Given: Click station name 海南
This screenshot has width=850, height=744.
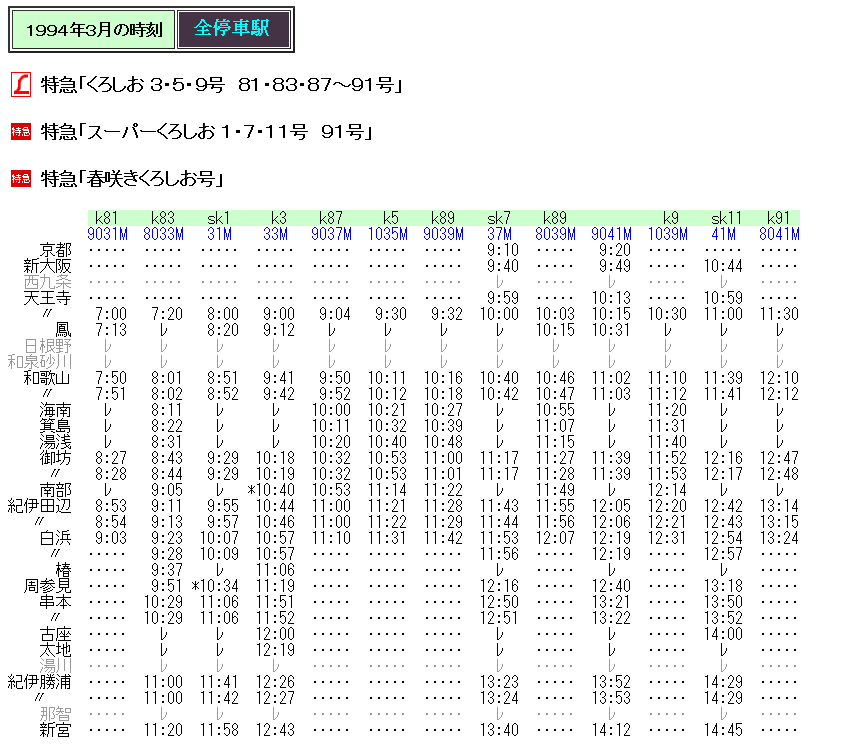Looking at the screenshot, I should [x=55, y=410].
